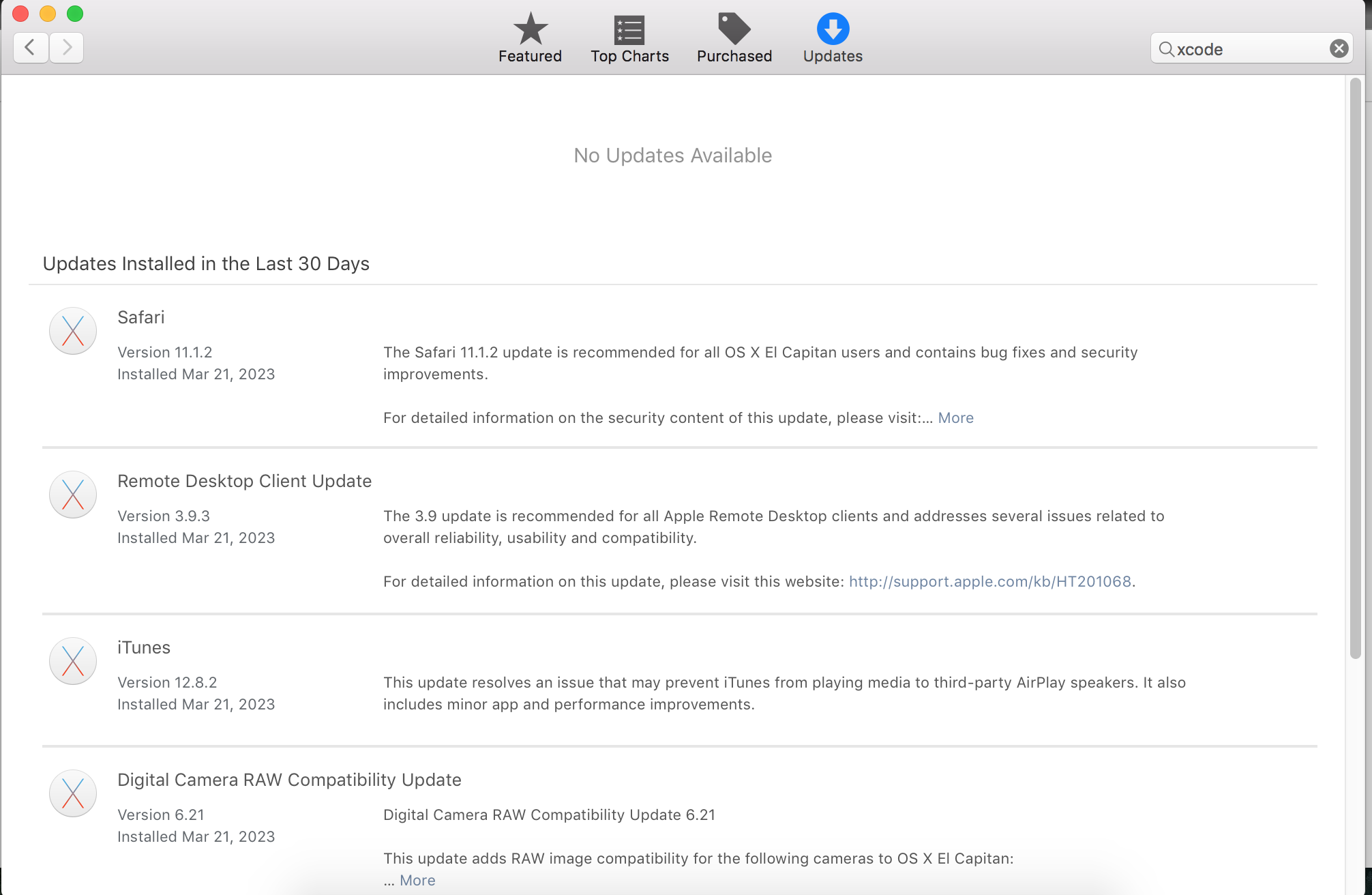Image resolution: width=1372 pixels, height=895 pixels.
Task: Expand Digital Camera RAW More link
Action: coord(417,880)
